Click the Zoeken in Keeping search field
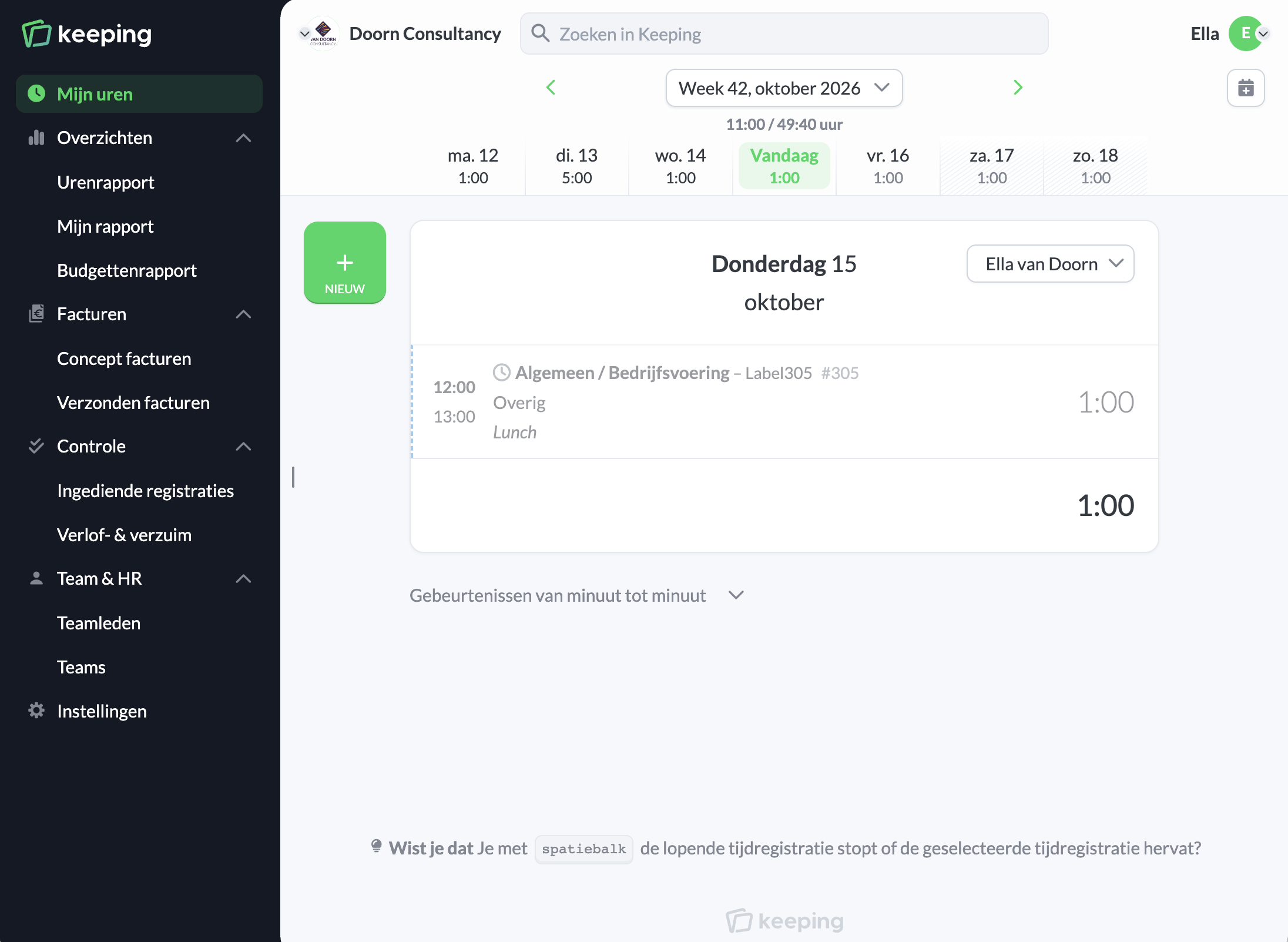Screen dimensions: 1288x942 coord(784,33)
